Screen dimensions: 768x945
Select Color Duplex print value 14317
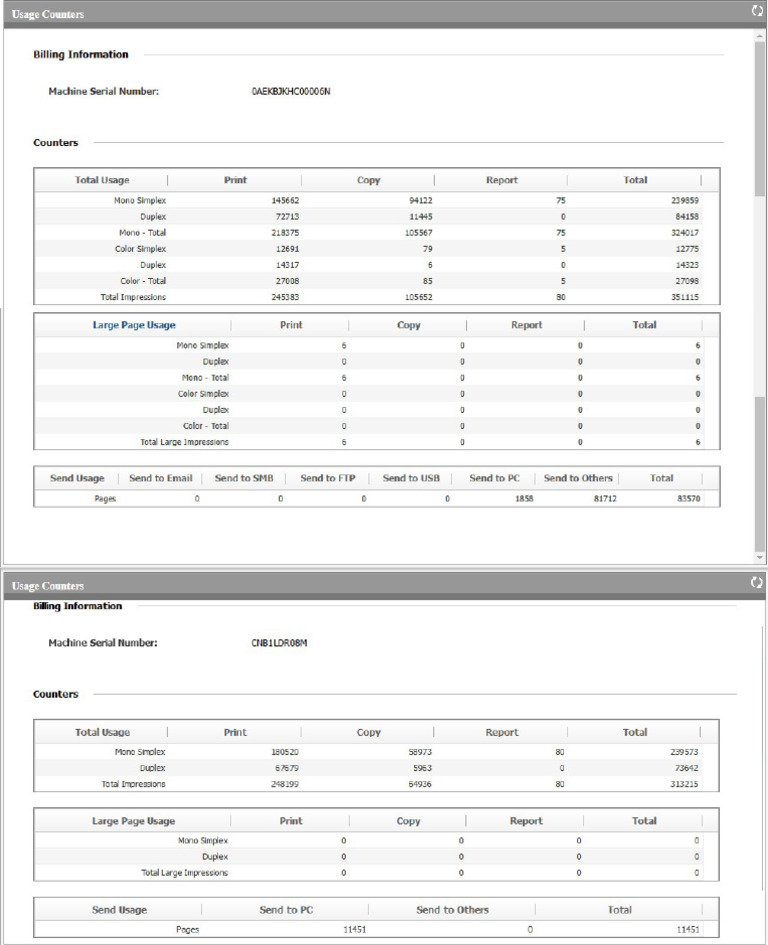(x=288, y=265)
